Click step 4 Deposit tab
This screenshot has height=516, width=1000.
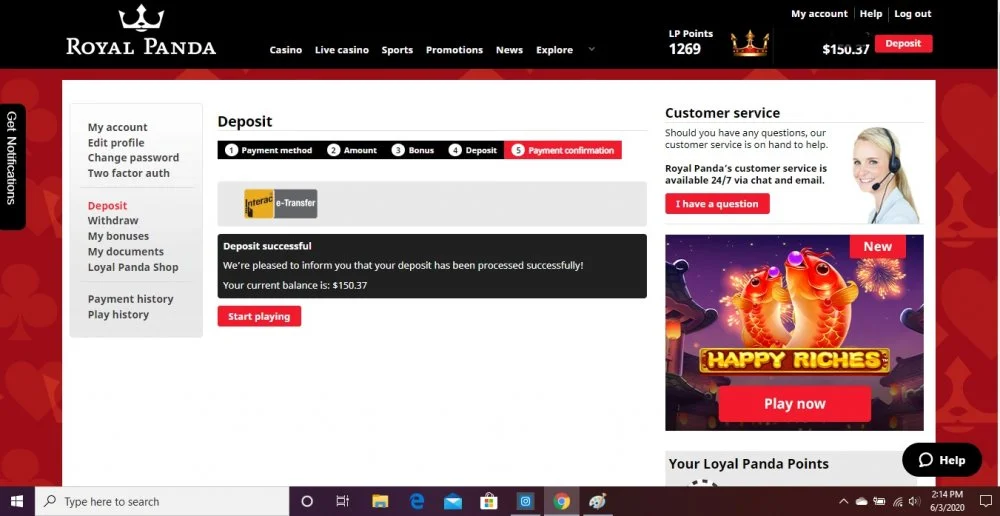(x=473, y=151)
